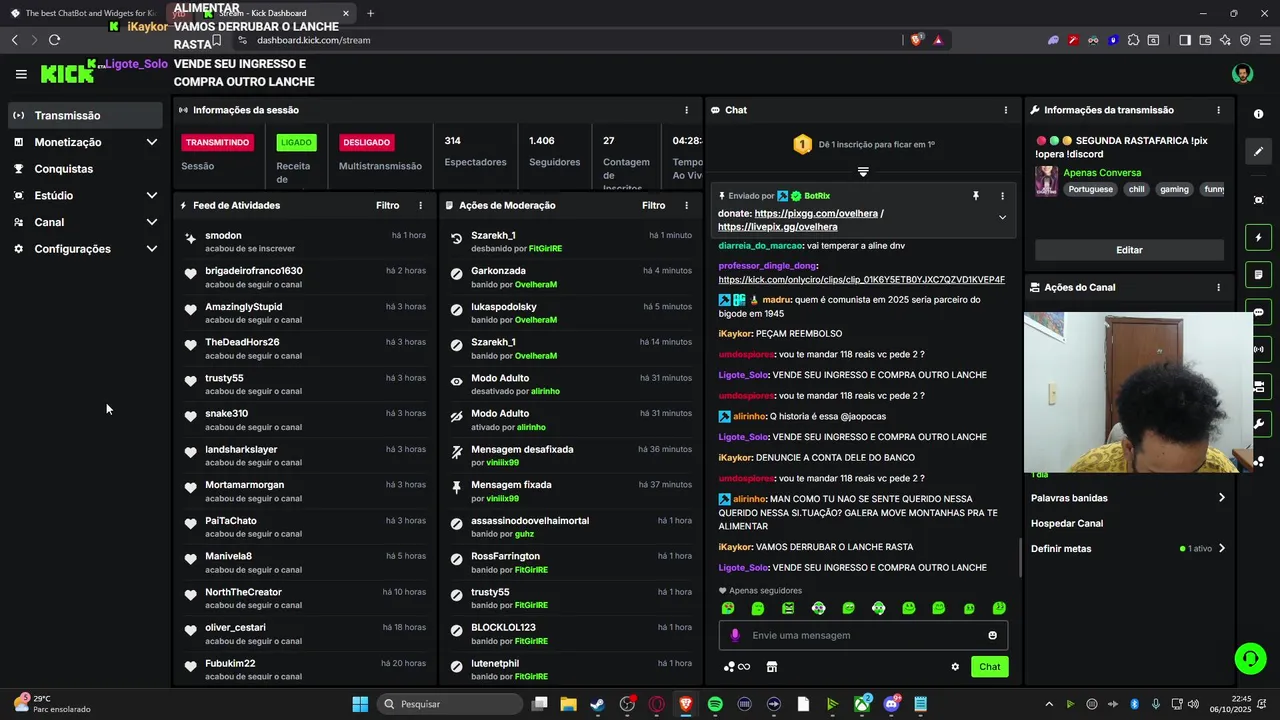Screen dimensions: 1280x720
Task: Click the purple microphone icon in chat input
Action: coord(735,635)
